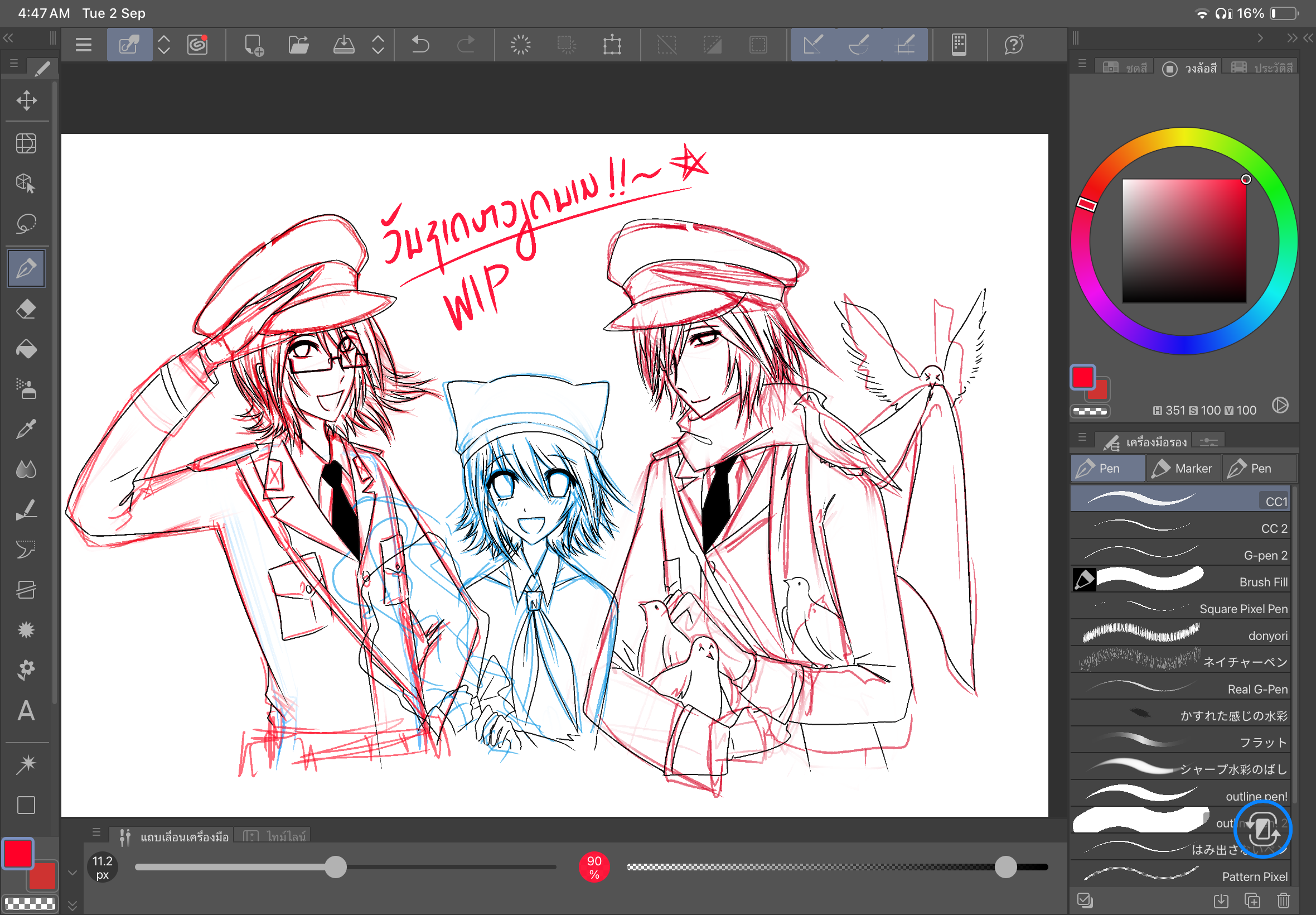
Task: Select the Fill bucket tool
Action: pyautogui.click(x=26, y=350)
